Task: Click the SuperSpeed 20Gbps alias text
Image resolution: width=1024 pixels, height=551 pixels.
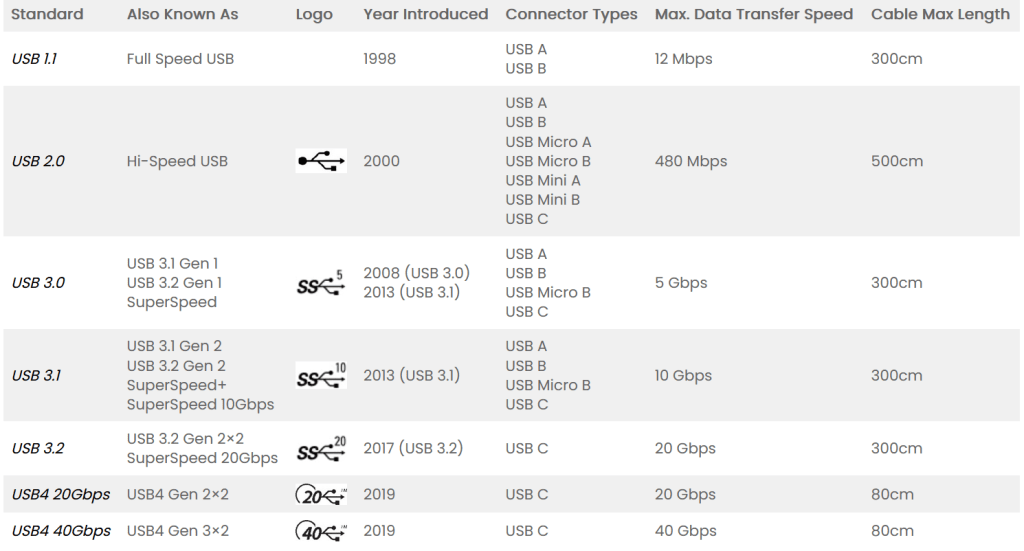Action: (202, 458)
